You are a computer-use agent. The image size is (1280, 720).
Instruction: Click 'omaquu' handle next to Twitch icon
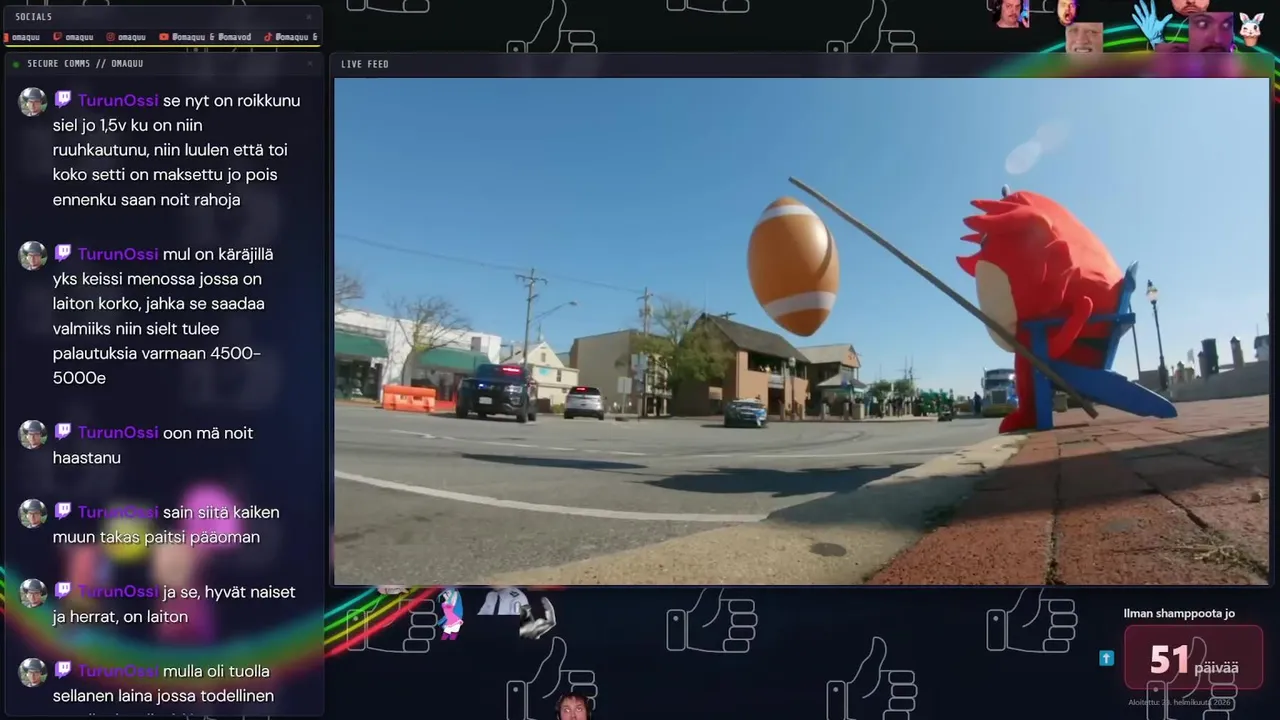[79, 37]
